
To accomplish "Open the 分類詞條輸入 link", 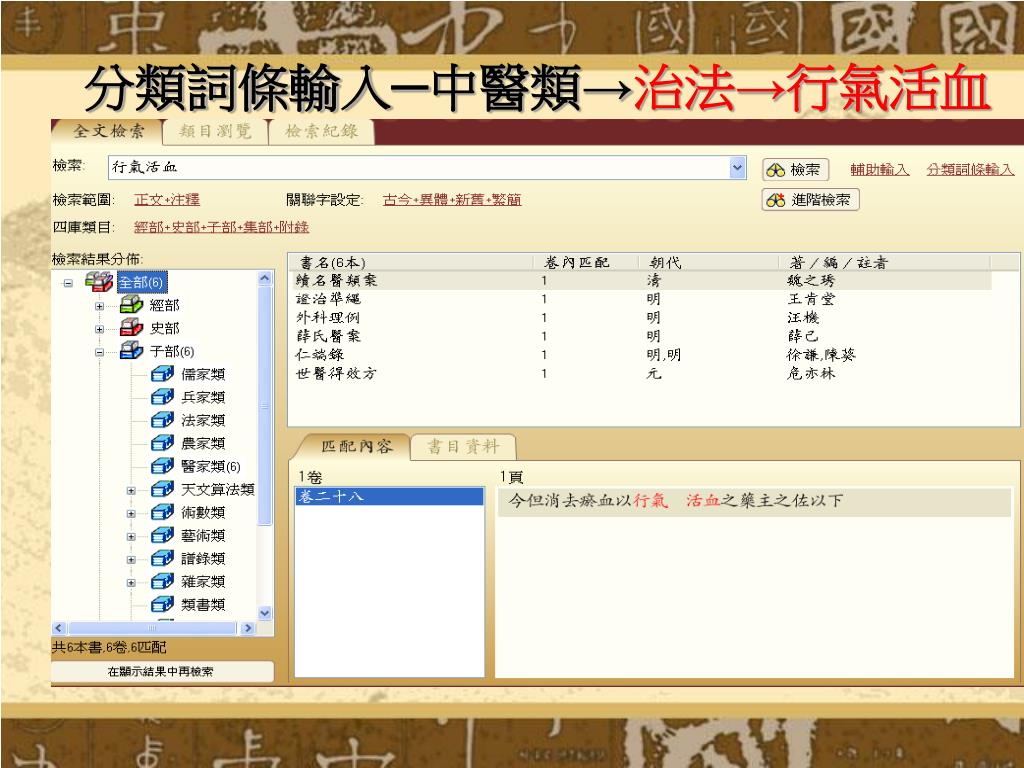I will 970,170.
